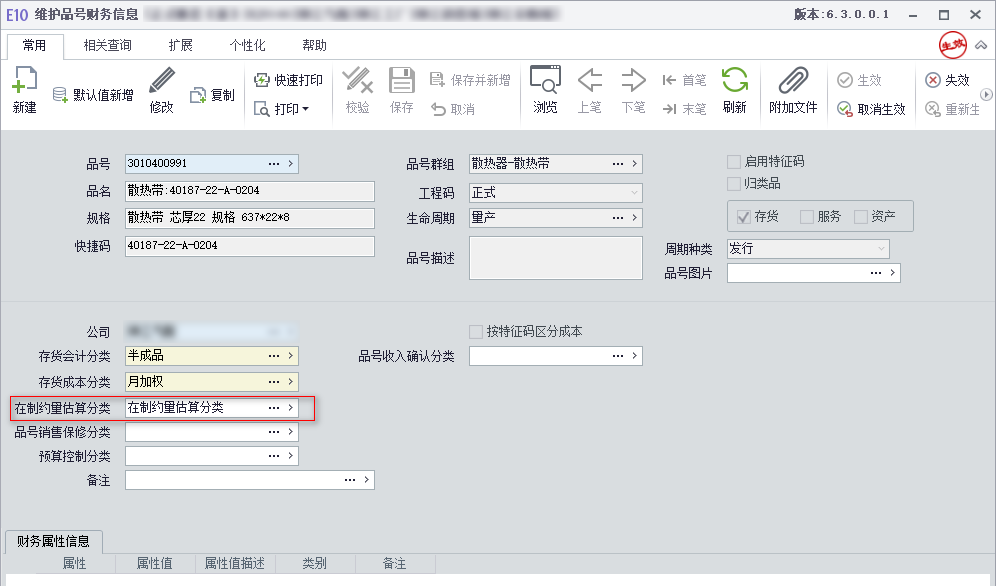Expand toolbar overflow arrow at right edge
Screen dimensions: 996x586
[986, 95]
